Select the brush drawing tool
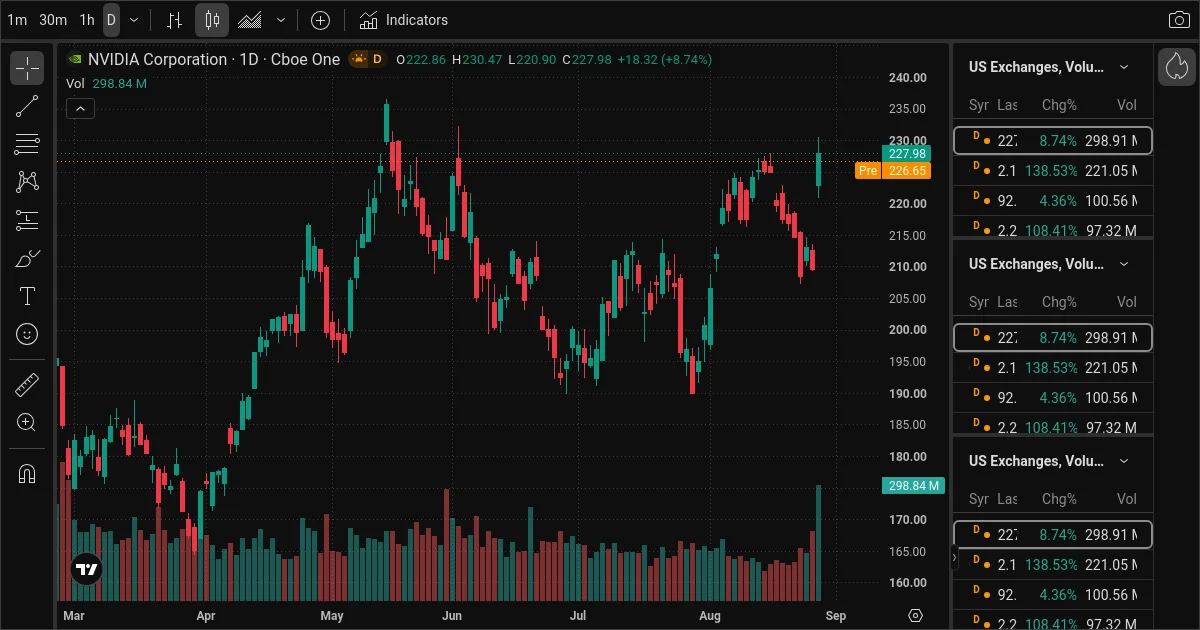The width and height of the screenshot is (1200, 630). (x=27, y=258)
